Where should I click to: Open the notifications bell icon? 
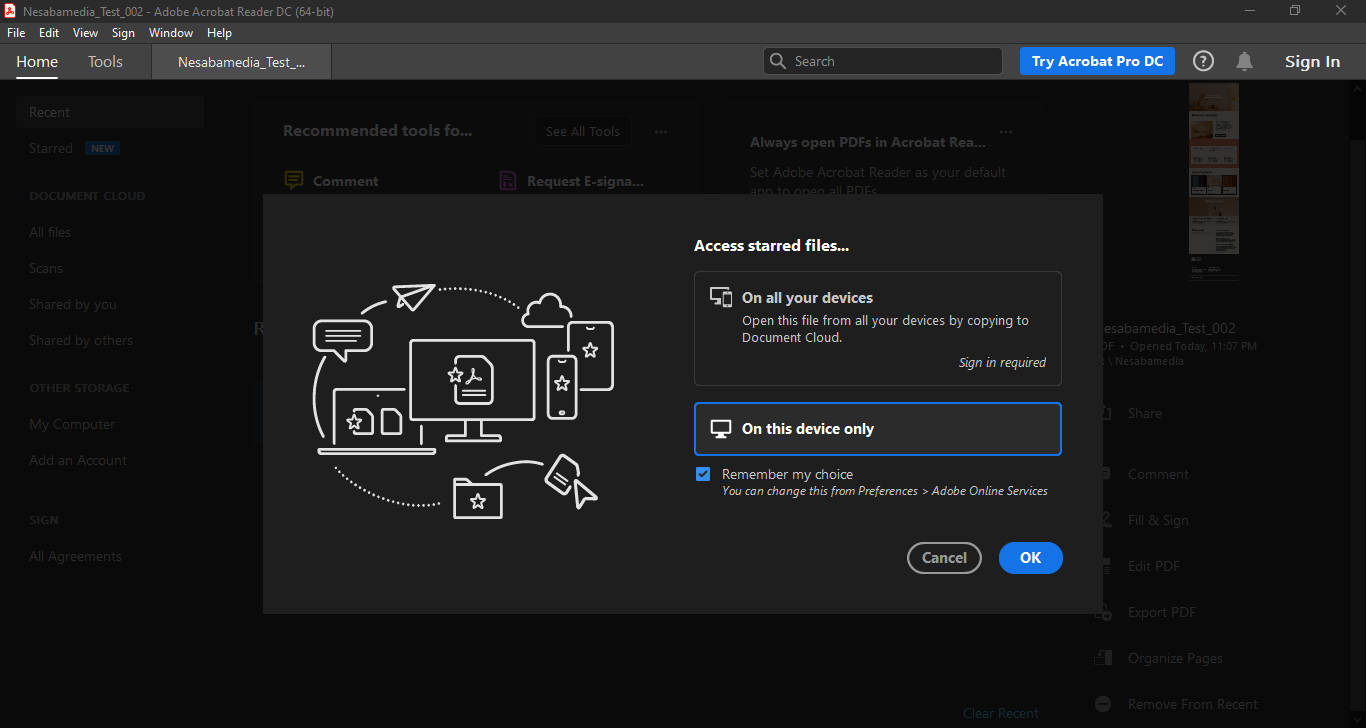1244,61
